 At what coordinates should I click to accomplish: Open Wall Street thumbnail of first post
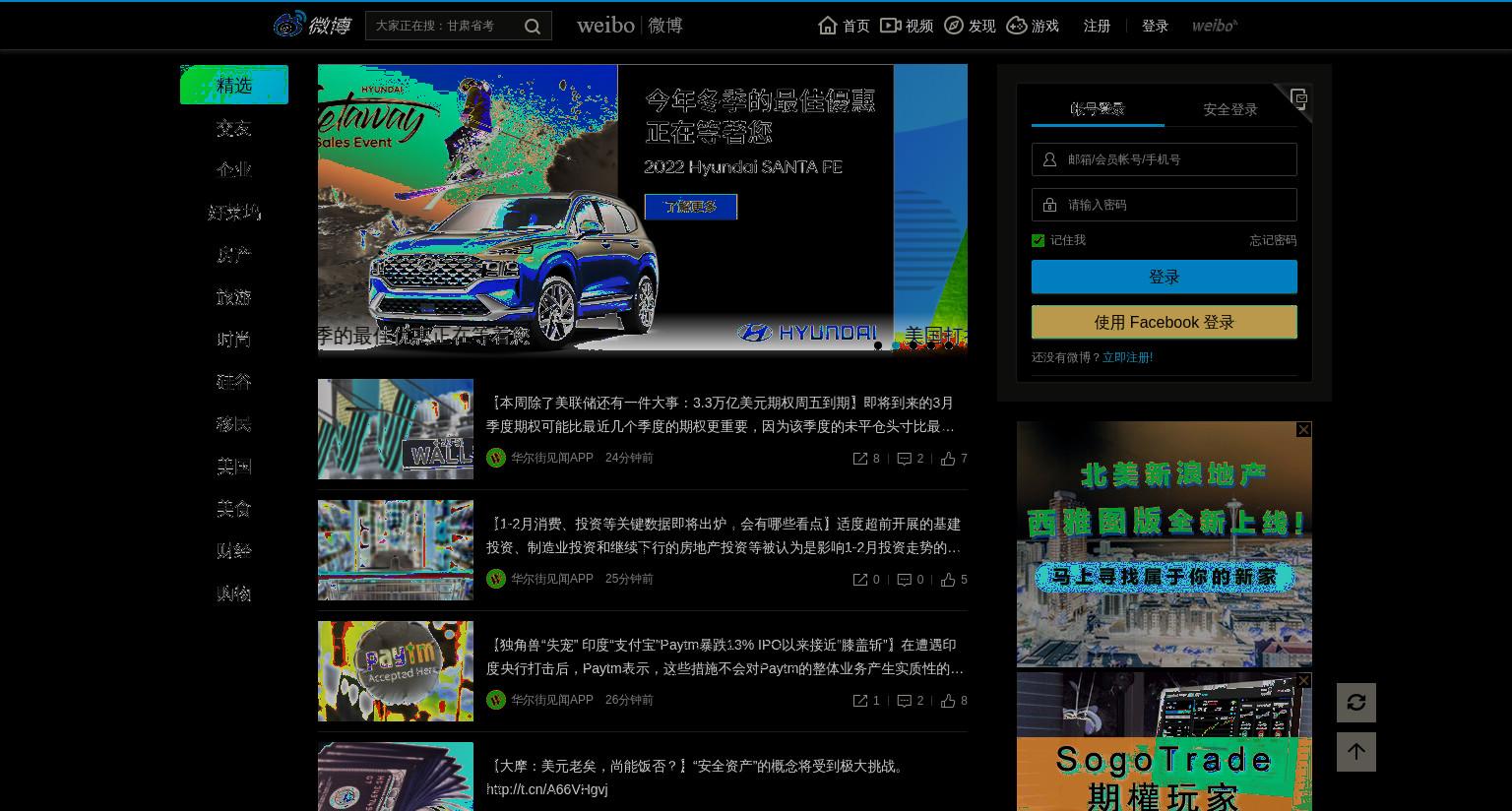tap(396, 429)
